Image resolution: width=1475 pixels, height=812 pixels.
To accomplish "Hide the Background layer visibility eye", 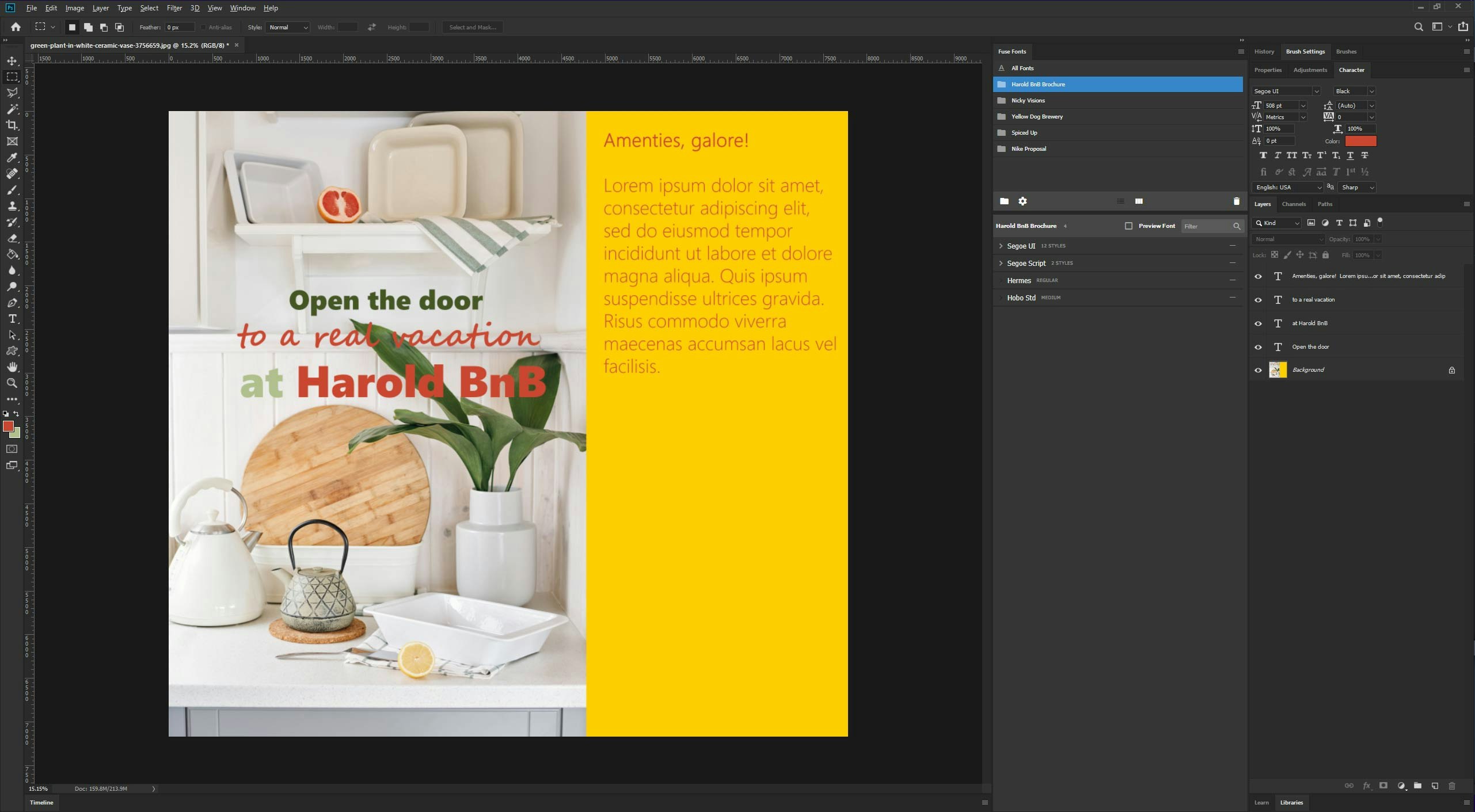I will 1258,369.
